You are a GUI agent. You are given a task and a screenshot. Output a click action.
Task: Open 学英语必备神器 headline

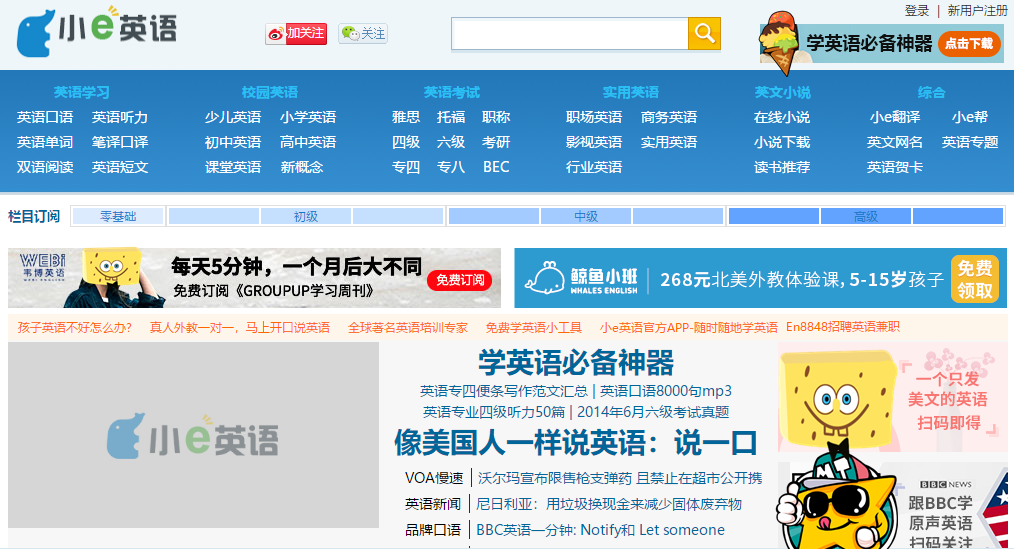576,363
